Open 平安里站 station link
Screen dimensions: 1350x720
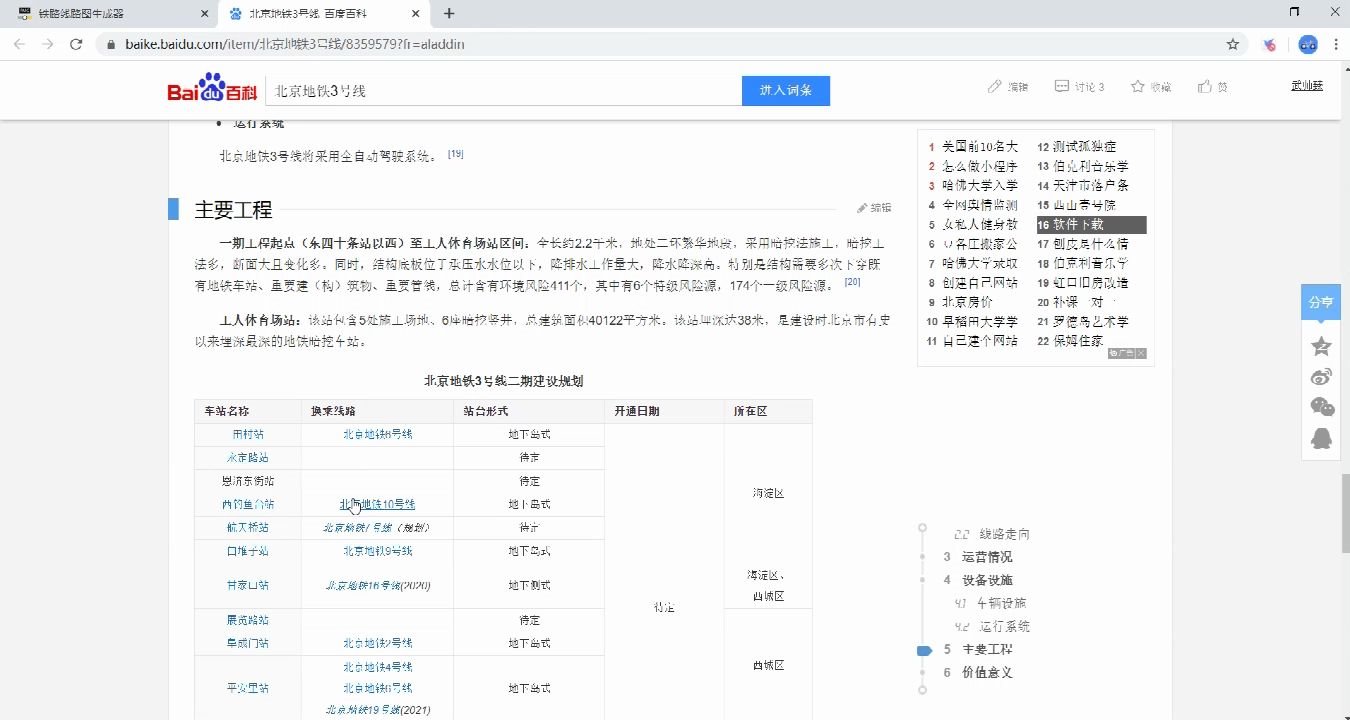(x=248, y=688)
